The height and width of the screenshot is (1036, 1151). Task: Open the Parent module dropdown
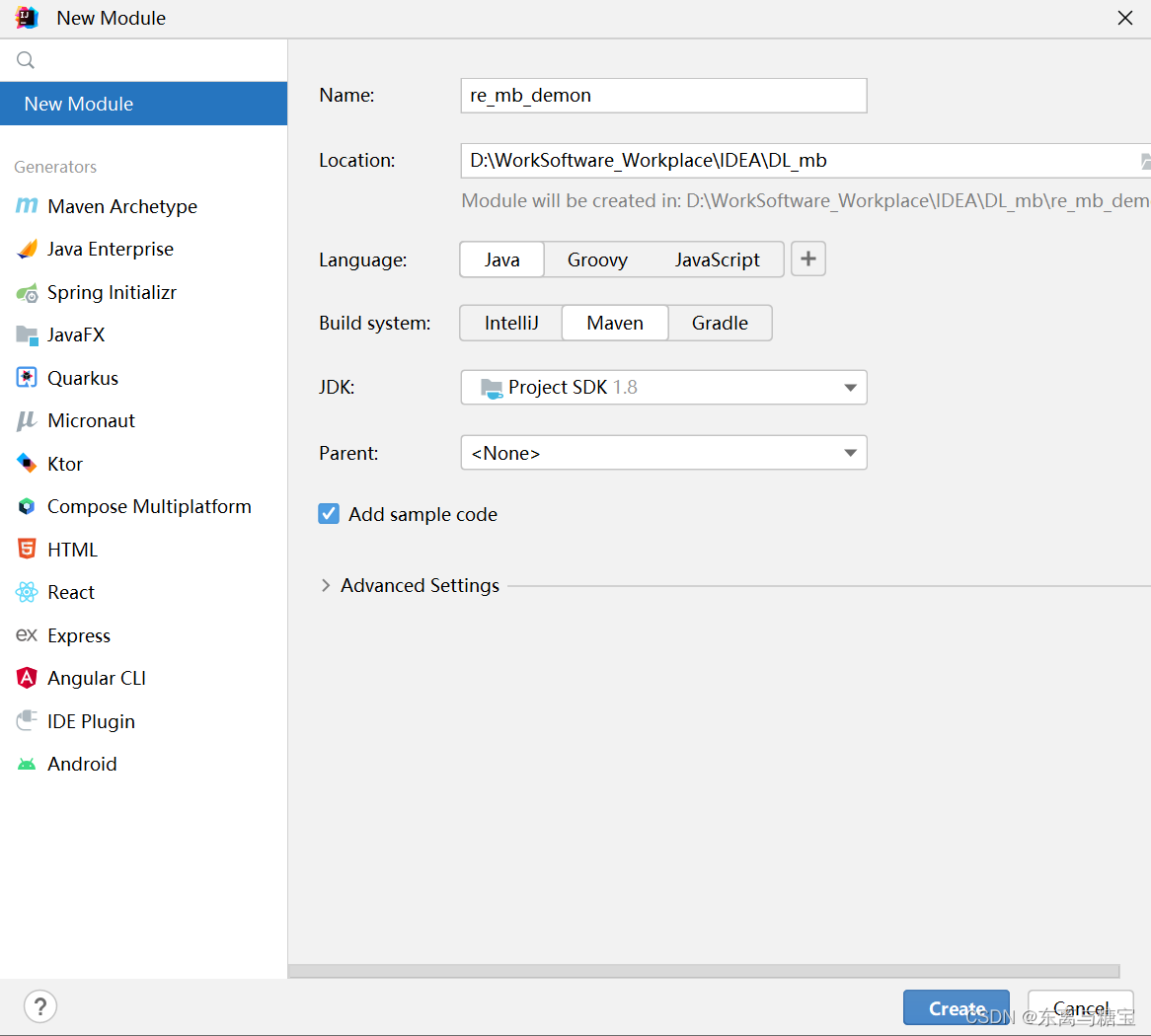click(x=663, y=454)
